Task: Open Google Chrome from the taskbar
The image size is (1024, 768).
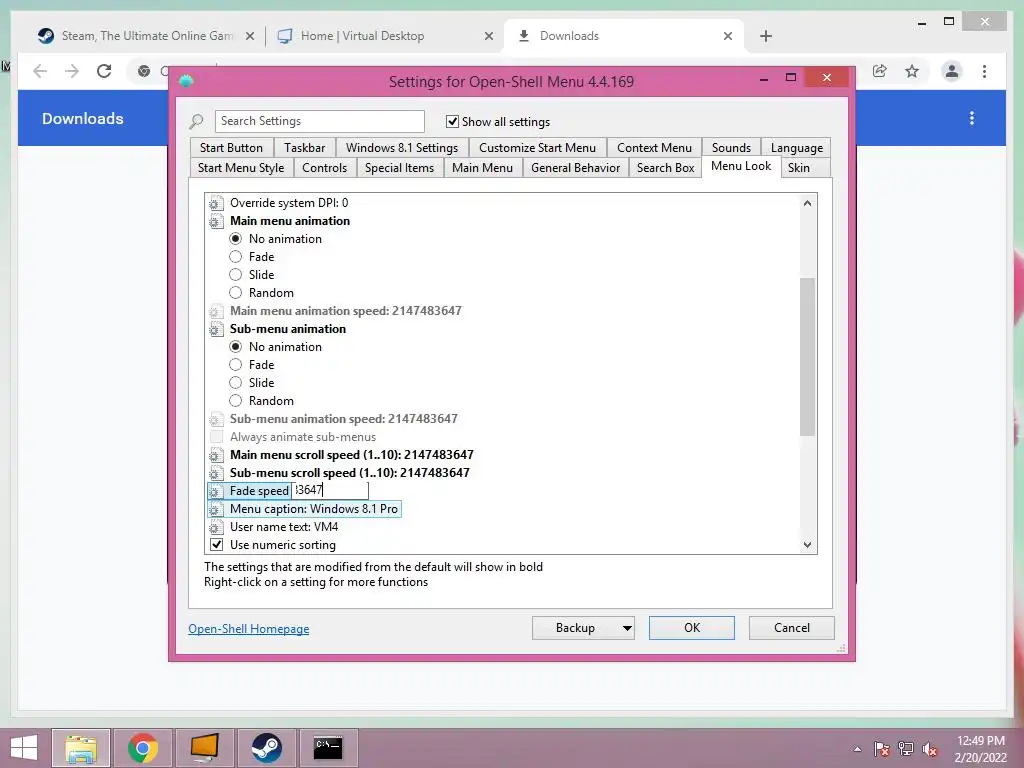Action: (x=143, y=748)
